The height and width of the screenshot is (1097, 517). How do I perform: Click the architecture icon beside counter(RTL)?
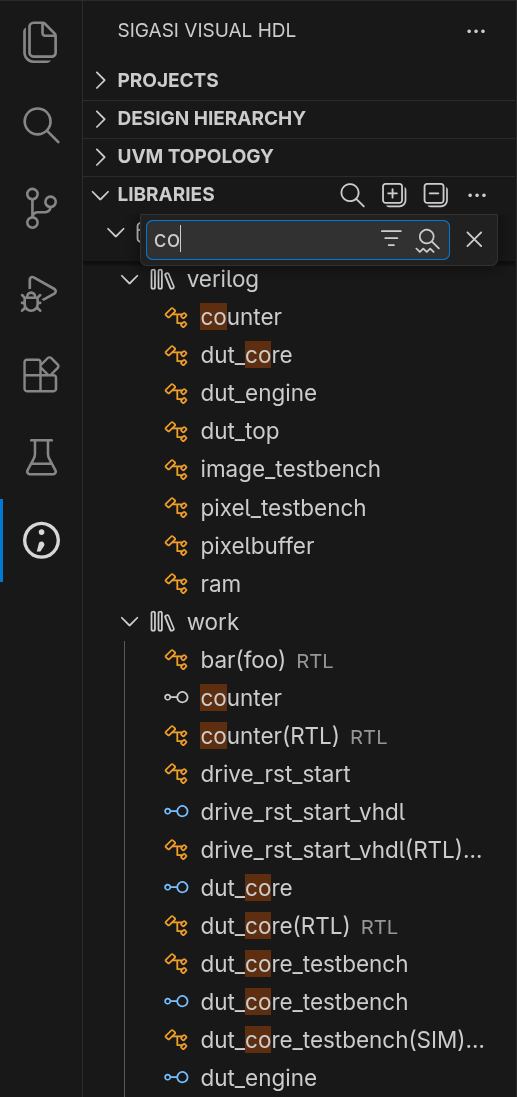pyautogui.click(x=176, y=736)
